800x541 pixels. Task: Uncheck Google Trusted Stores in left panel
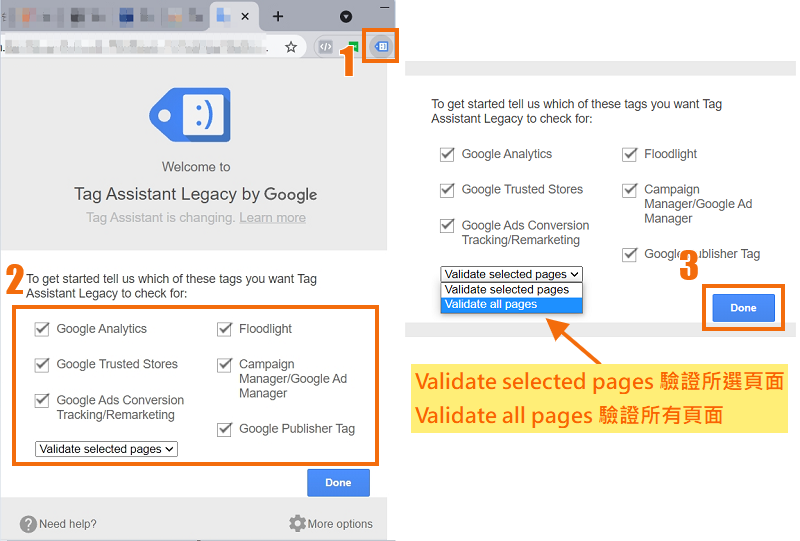(42, 364)
